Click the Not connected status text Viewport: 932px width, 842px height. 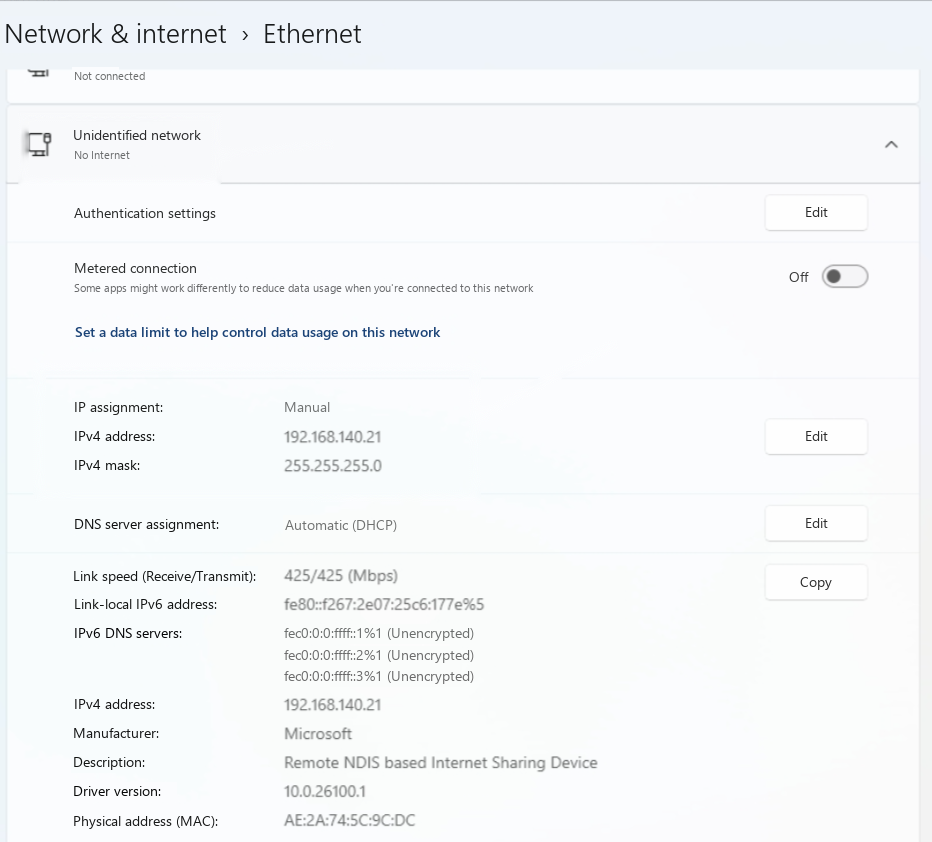pyautogui.click(x=109, y=76)
